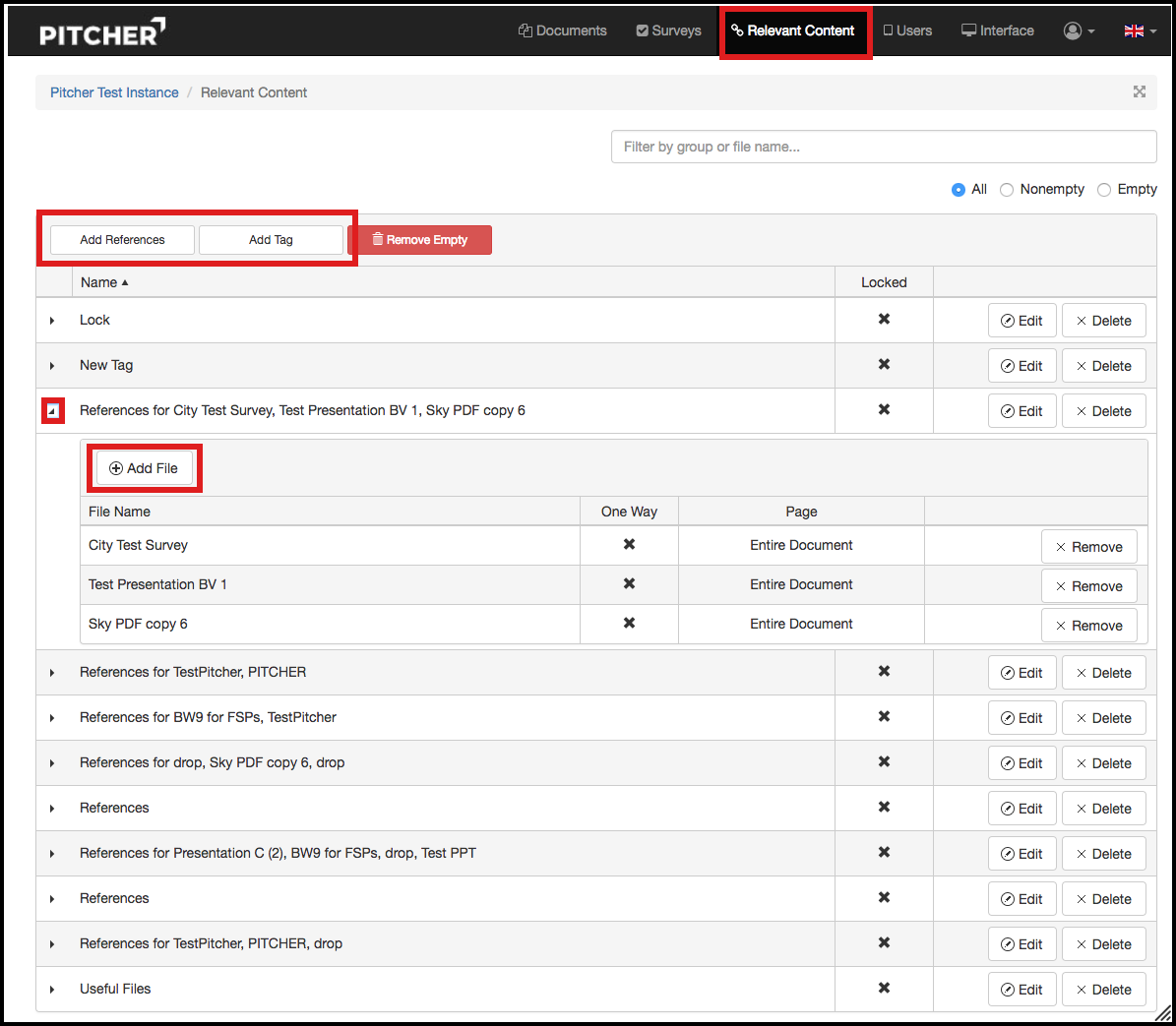Click the fullscreen expand icon in breadcrumb bar
Screen dimensions: 1176x1026
[x=1139, y=91]
